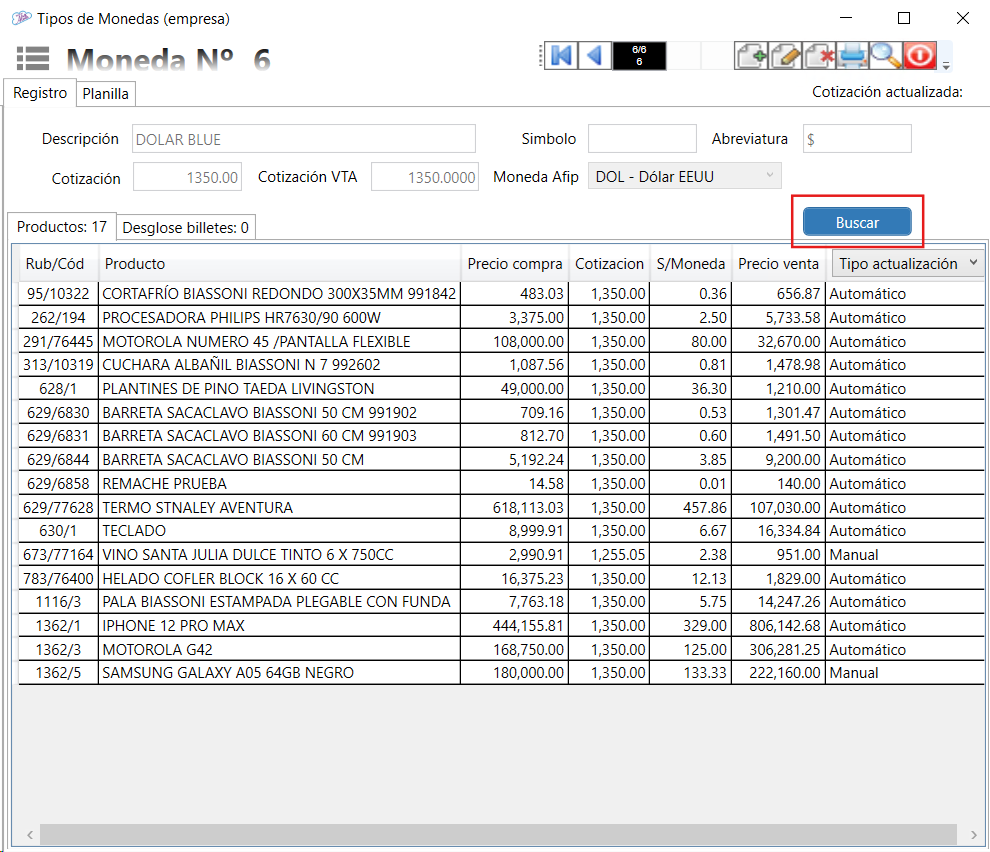The height and width of the screenshot is (852, 990).
Task: Click the edit record pencil icon
Action: pyautogui.click(x=786, y=55)
